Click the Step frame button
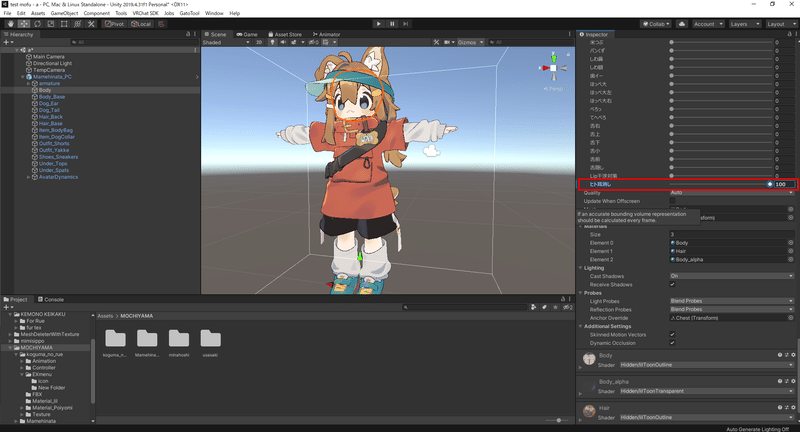Image resolution: width=800 pixels, height=432 pixels. (x=406, y=24)
